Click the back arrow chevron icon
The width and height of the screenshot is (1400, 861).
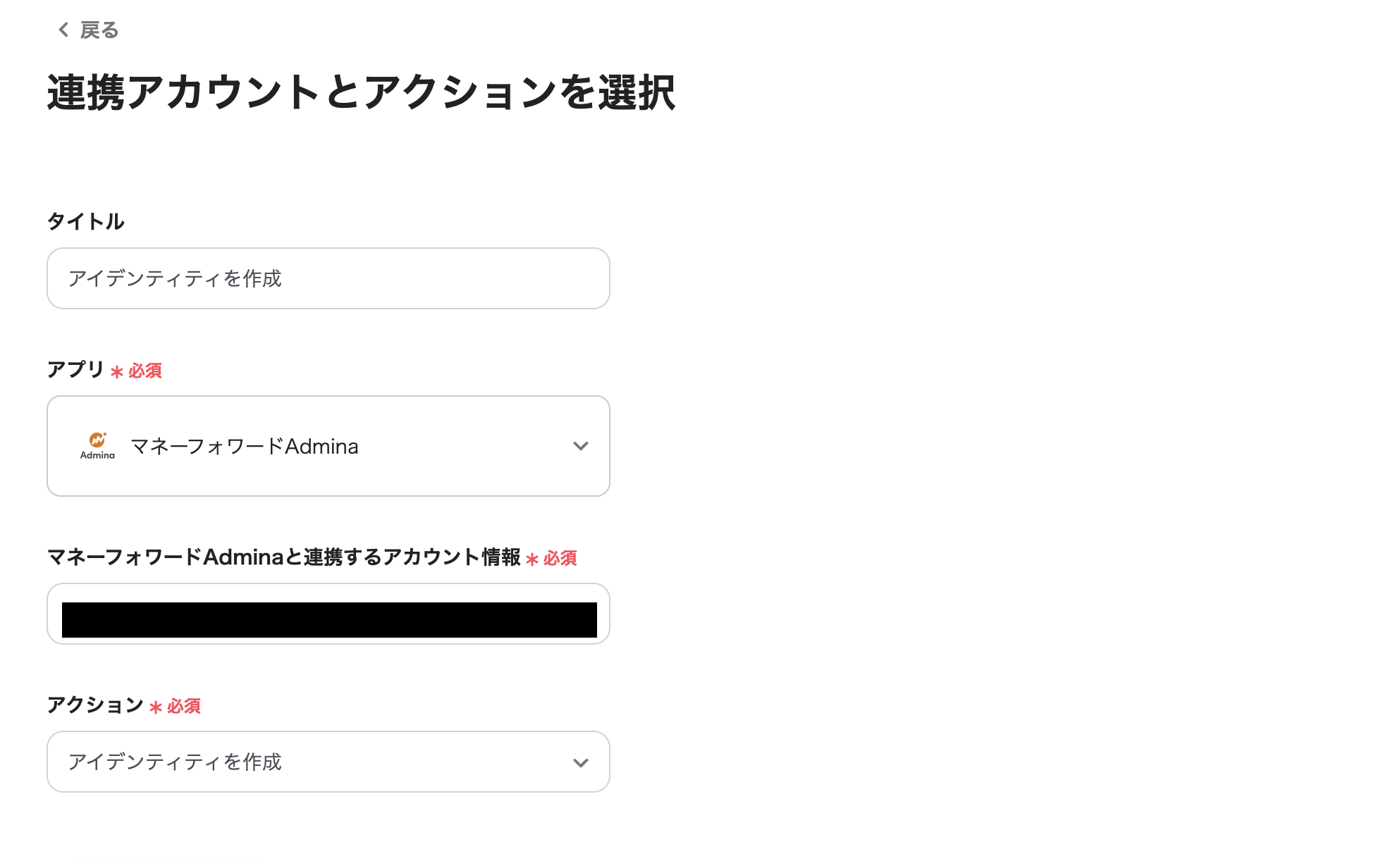(x=62, y=30)
